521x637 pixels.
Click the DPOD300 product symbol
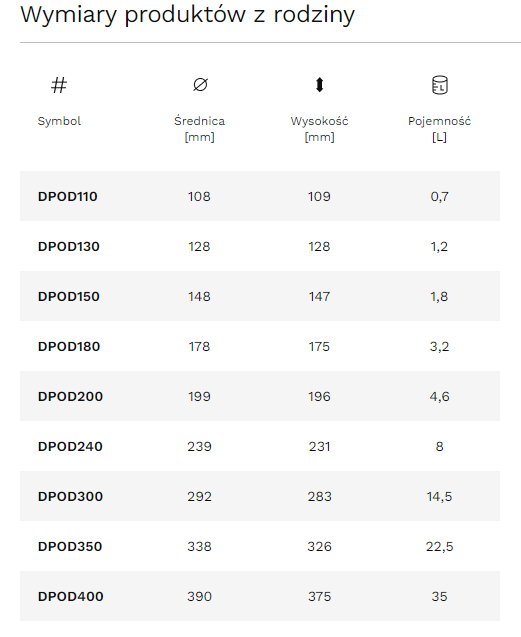click(70, 496)
